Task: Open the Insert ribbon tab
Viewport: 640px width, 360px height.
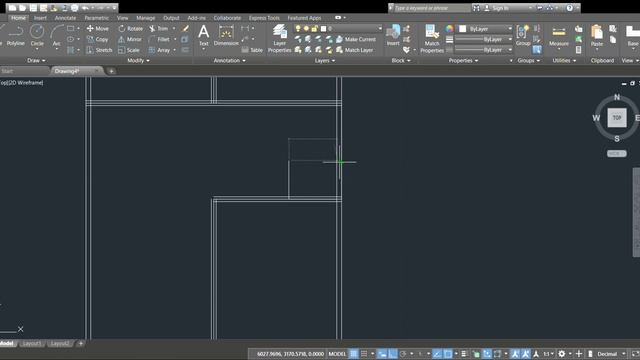Action: (x=40, y=18)
